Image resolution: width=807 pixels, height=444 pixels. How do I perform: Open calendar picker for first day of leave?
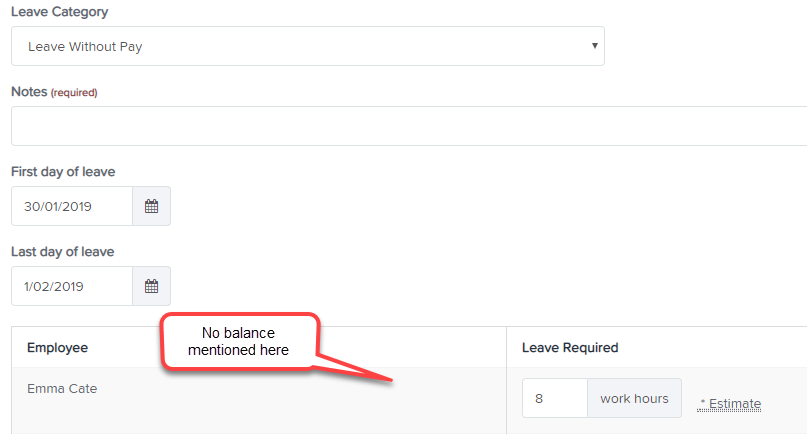(151, 206)
